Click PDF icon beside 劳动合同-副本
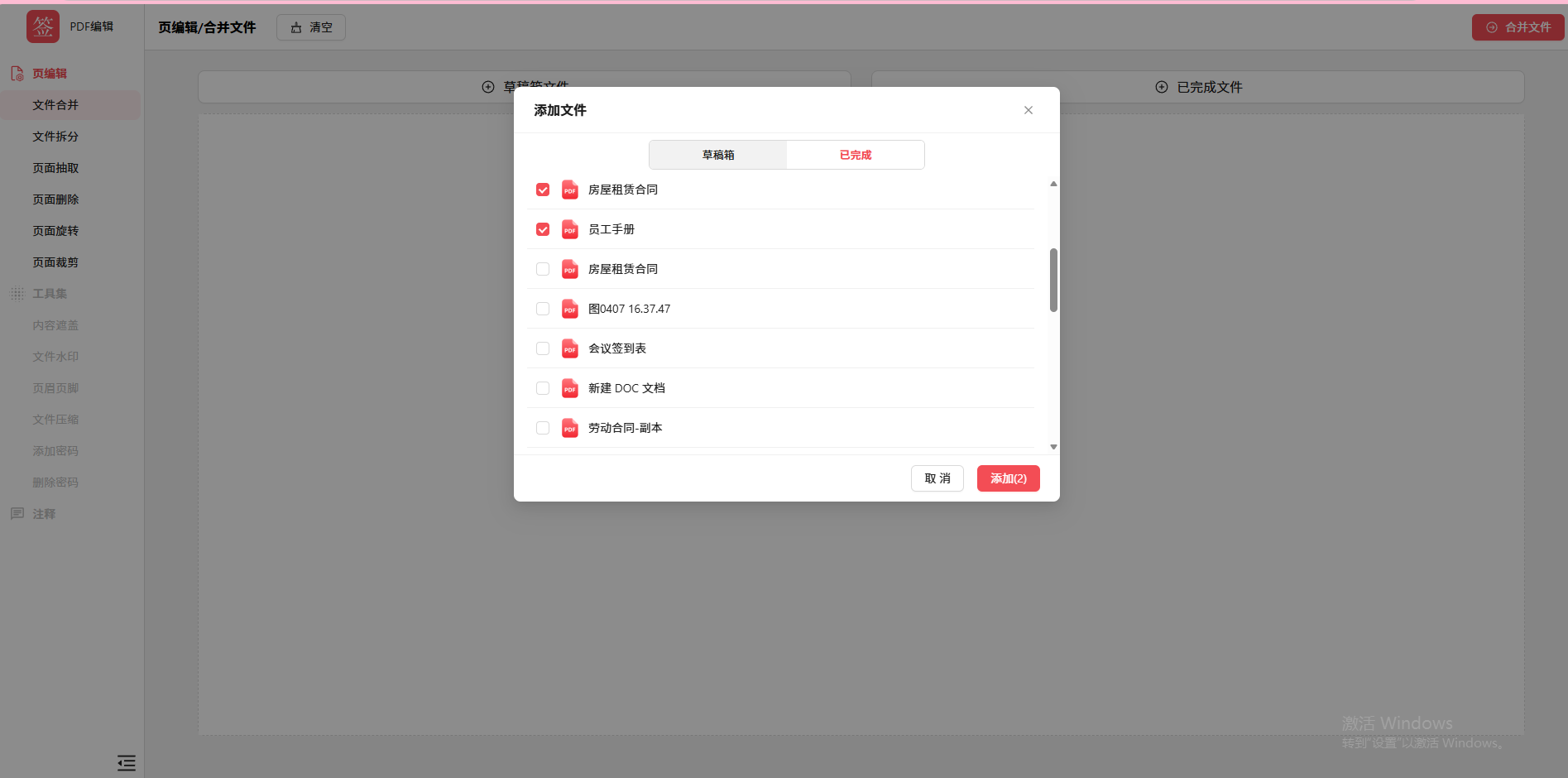This screenshot has width=1568, height=778. [x=570, y=428]
